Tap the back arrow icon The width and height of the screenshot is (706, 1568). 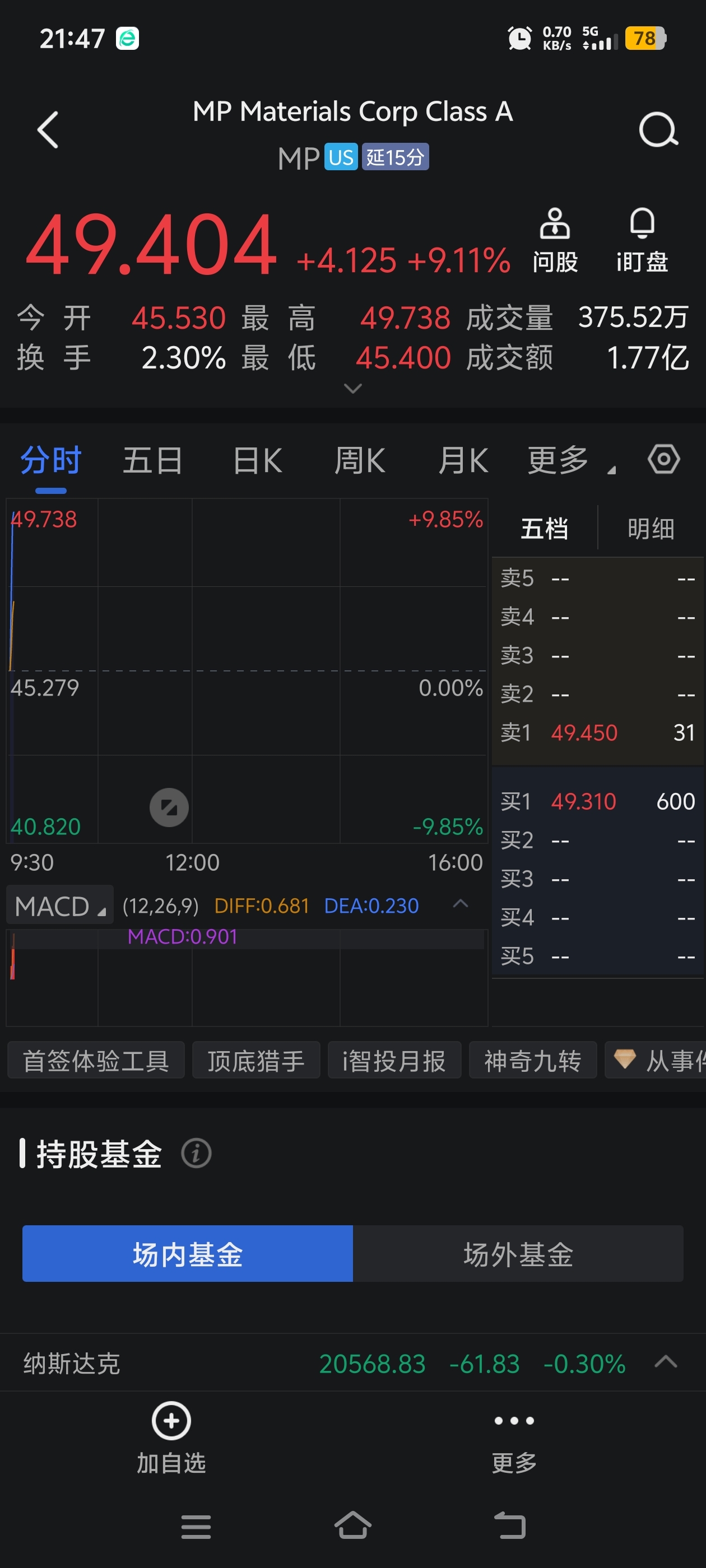pos(48,130)
